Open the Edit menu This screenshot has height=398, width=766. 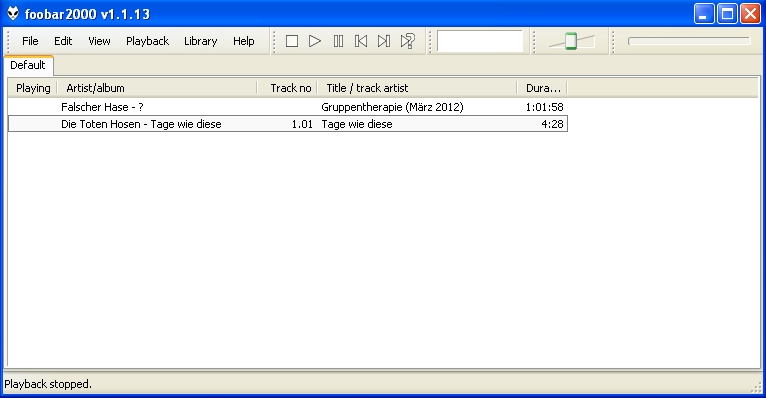(63, 41)
